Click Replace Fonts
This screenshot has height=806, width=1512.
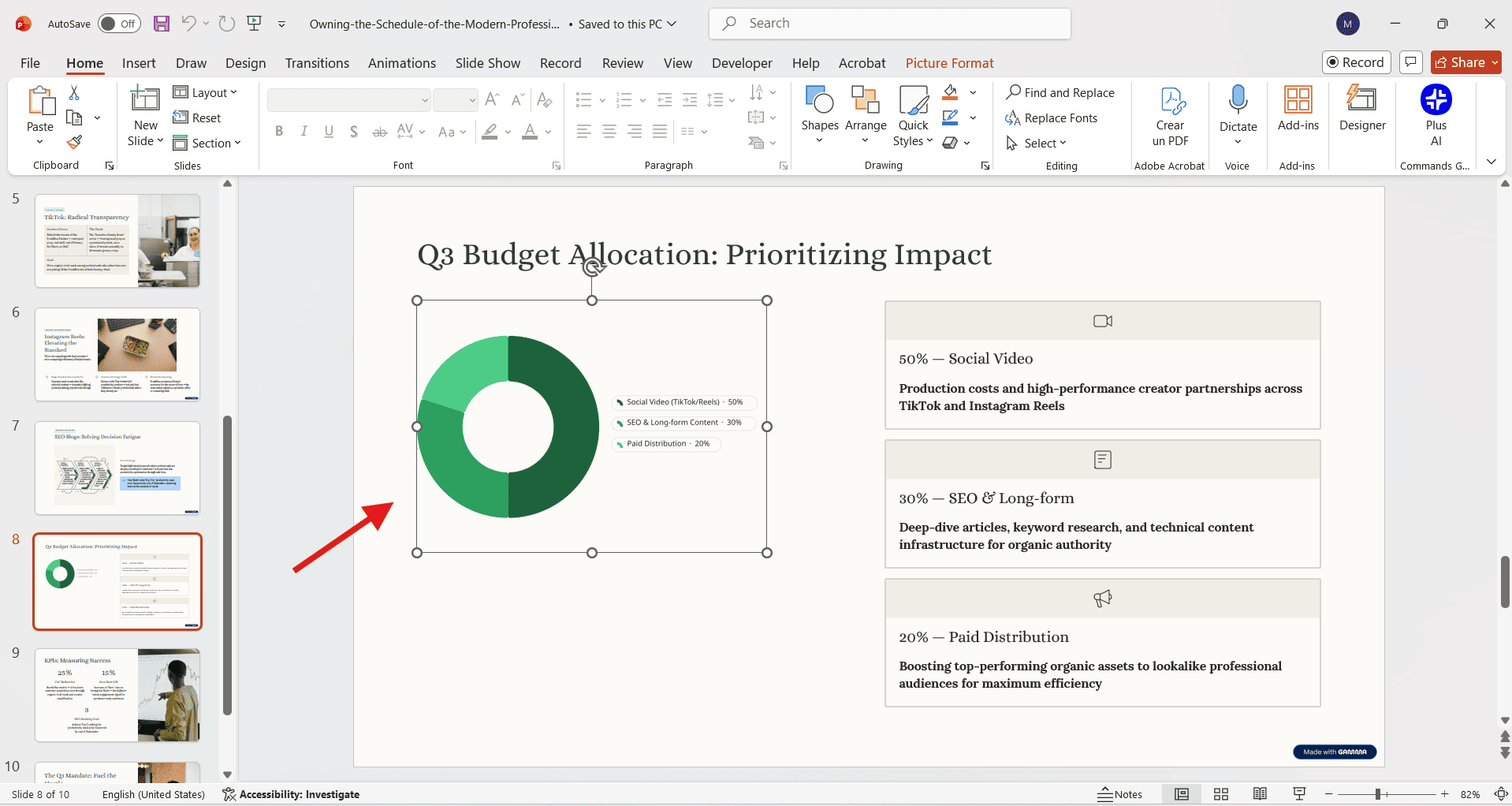click(1052, 118)
